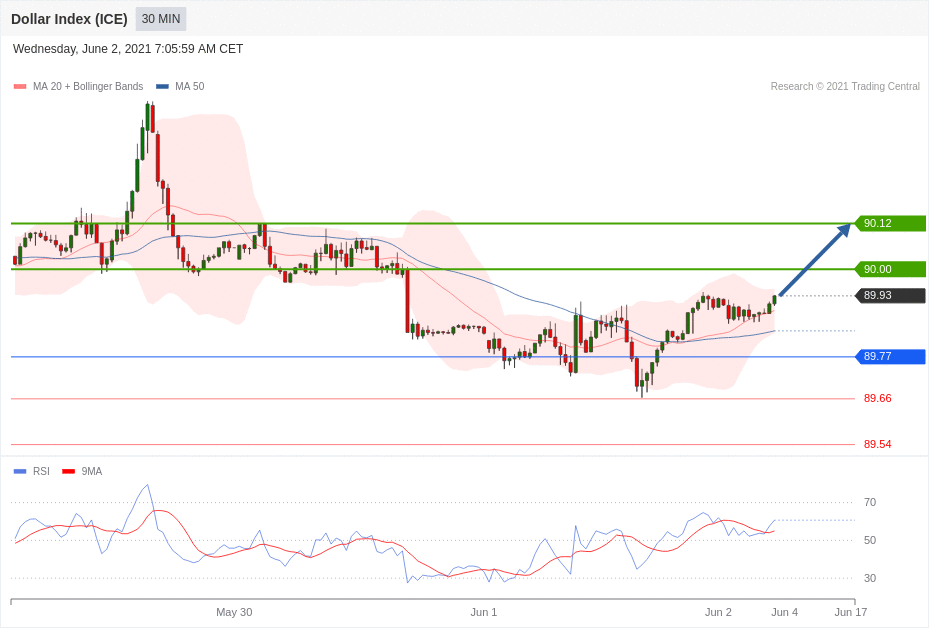Select the 89.77 blue pivot tag
This screenshot has height=629, width=929.
pos(890,356)
